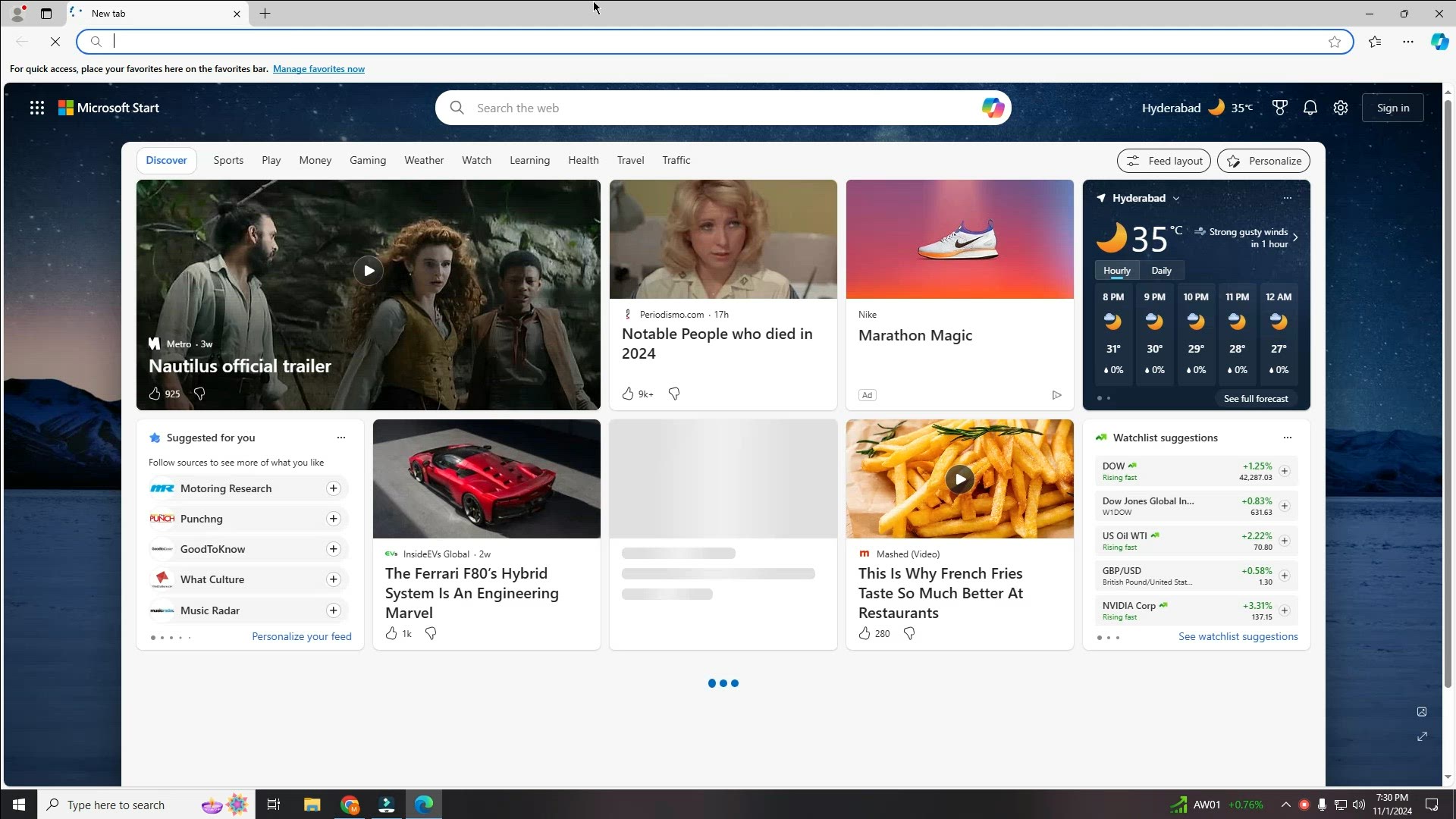Viewport: 1456px width, 819px height.
Task: Add NVIDIA Corp to watchlist
Action: coord(1284,610)
